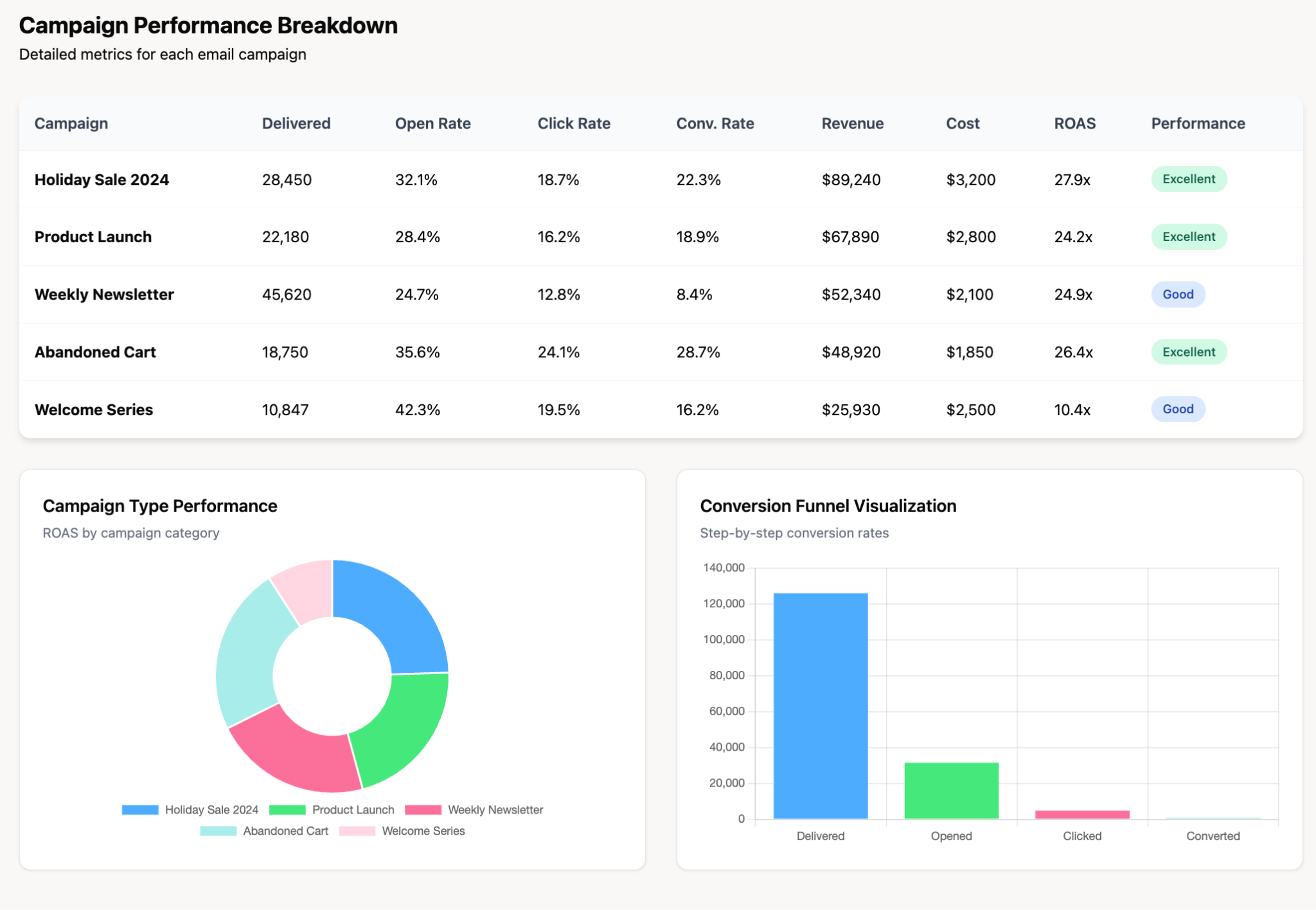Click the Good badge for Welcome Series
This screenshot has width=1316, height=910.
click(1178, 409)
